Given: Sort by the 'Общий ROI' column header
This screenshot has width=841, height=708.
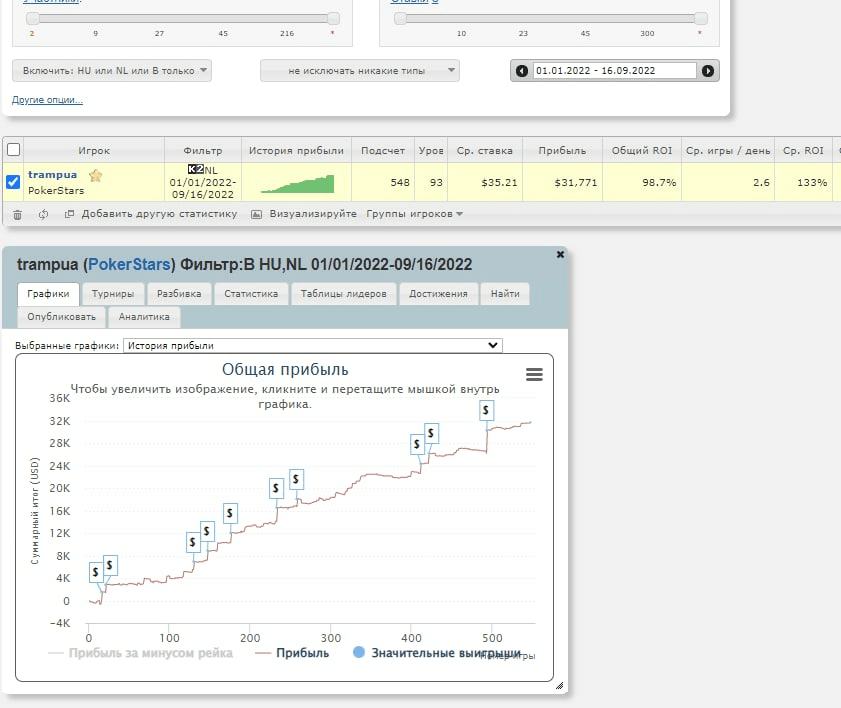Looking at the screenshot, I should click(x=642, y=151).
